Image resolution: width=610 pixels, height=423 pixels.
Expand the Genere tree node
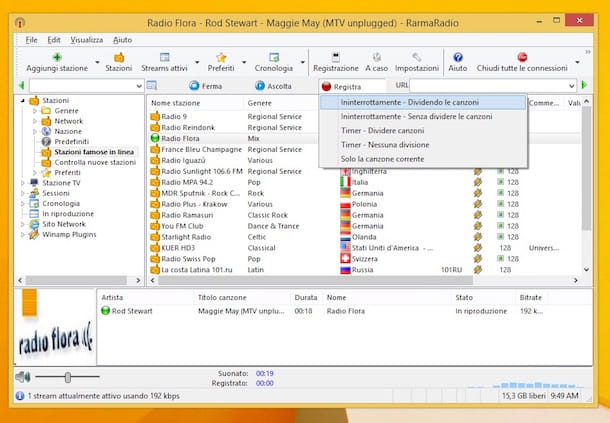click(35, 111)
